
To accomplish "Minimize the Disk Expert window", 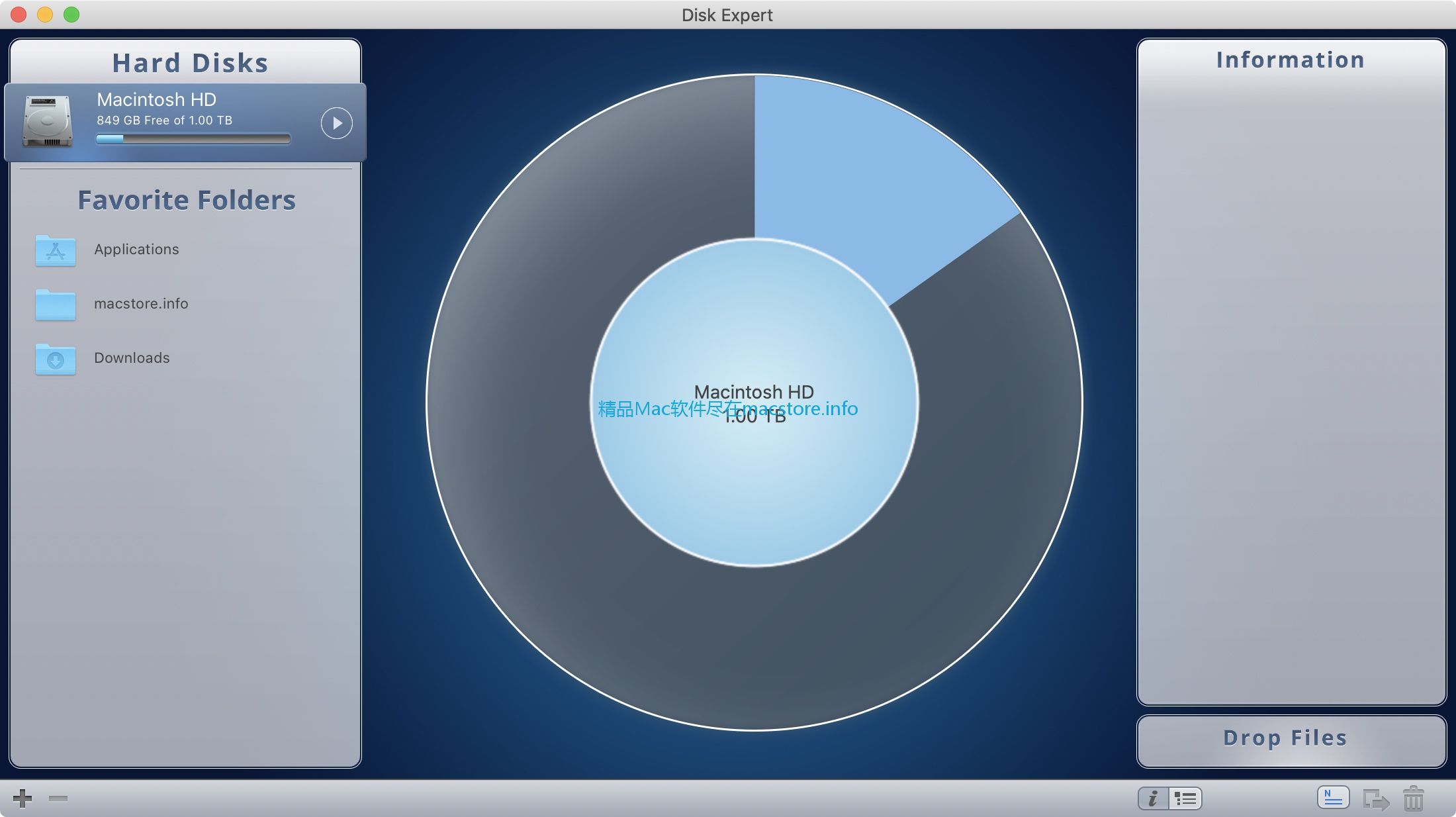I will (45, 15).
